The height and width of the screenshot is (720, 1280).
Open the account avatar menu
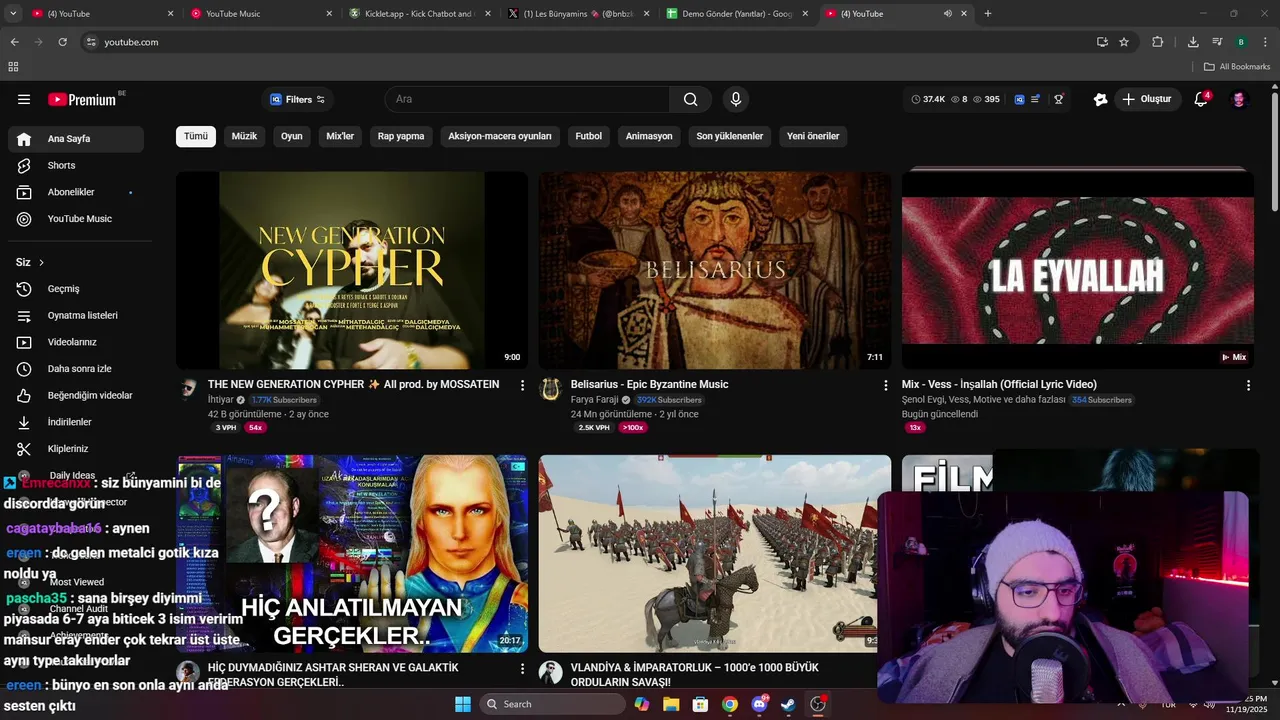[1239, 99]
